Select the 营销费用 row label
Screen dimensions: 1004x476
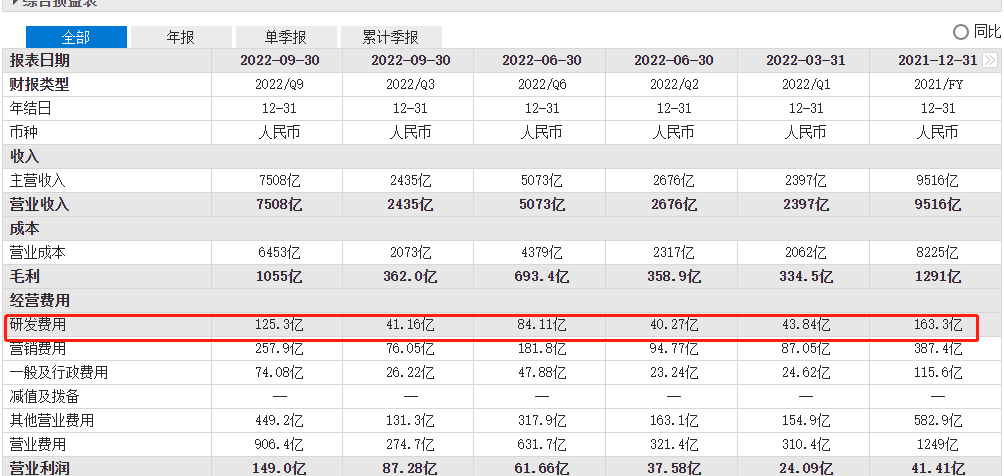pyautogui.click(x=38, y=348)
